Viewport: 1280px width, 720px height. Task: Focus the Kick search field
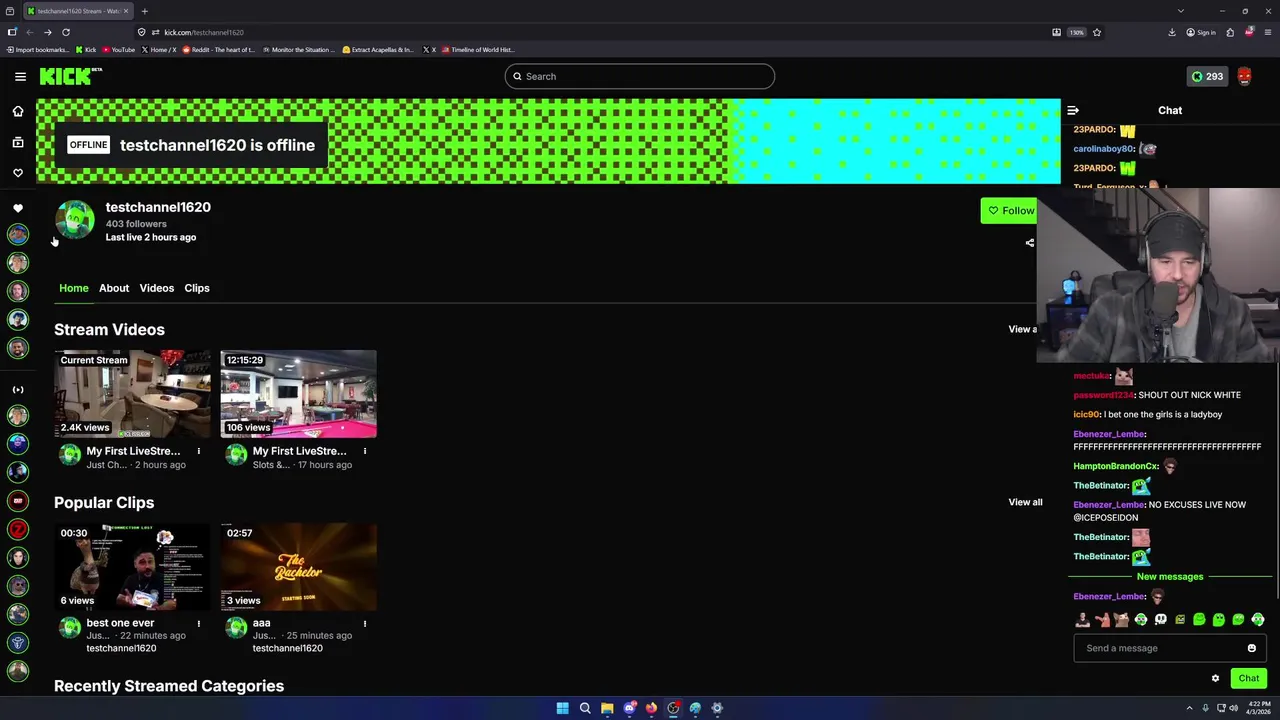coord(640,76)
